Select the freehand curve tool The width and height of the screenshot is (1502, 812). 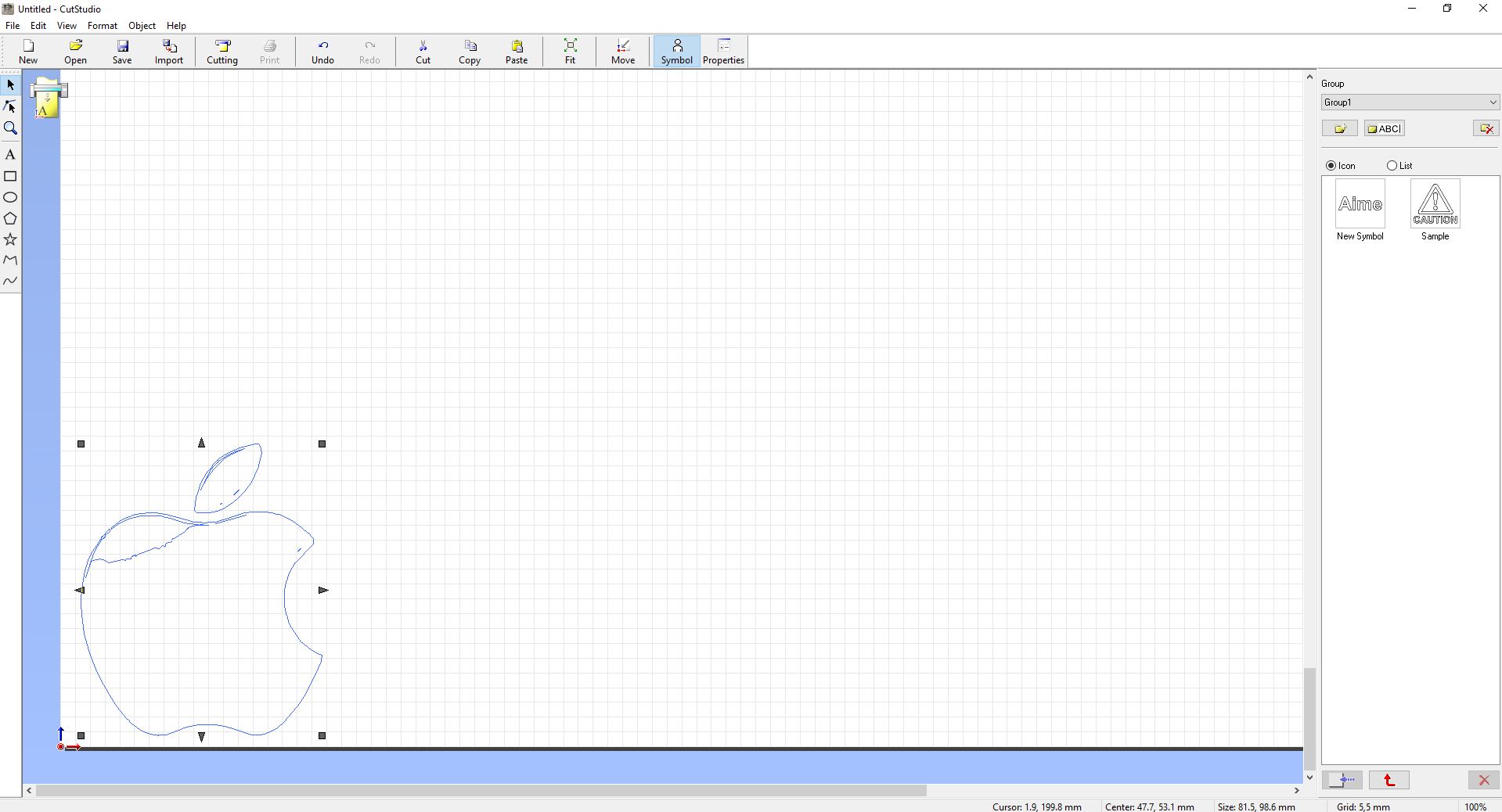(x=10, y=280)
